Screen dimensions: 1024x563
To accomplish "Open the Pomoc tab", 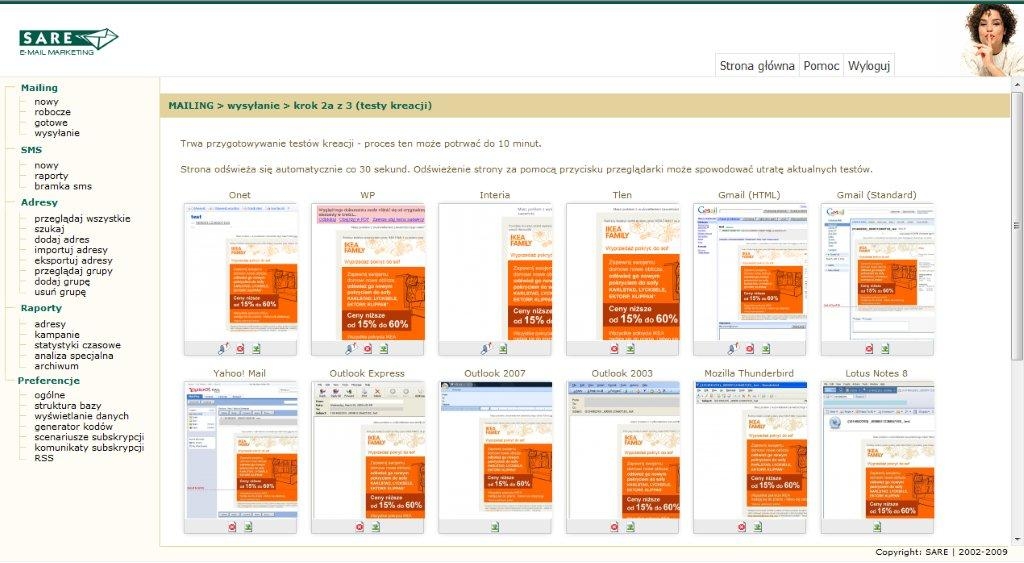I will (821, 66).
